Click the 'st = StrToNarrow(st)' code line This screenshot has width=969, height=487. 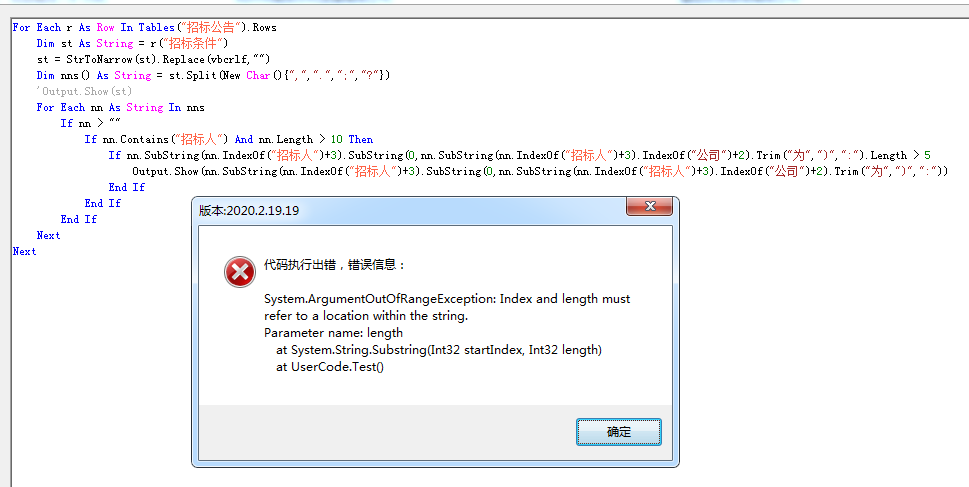pos(153,59)
